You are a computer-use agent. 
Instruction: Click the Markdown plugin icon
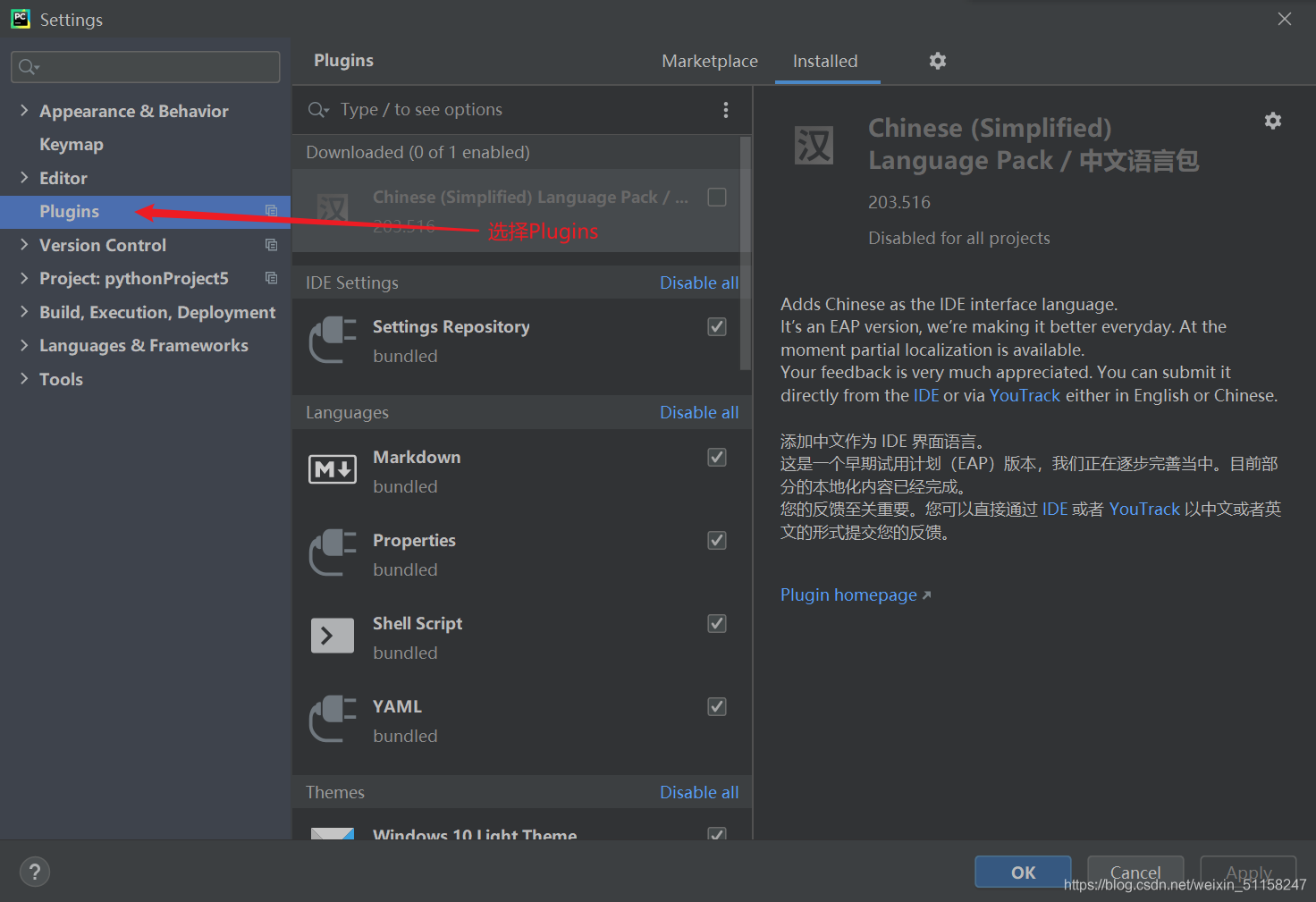pos(333,469)
